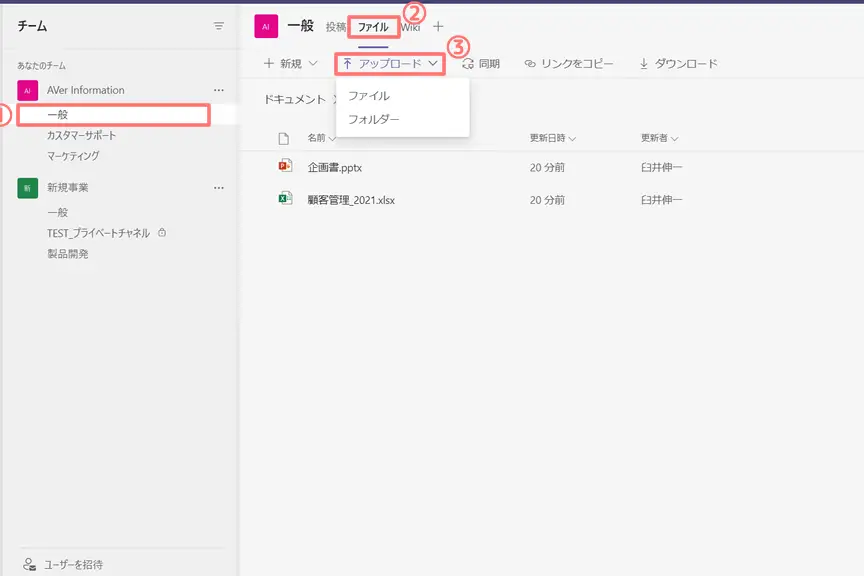Click the ダウンロード (download) icon
This screenshot has width=864, height=576.
645,62
